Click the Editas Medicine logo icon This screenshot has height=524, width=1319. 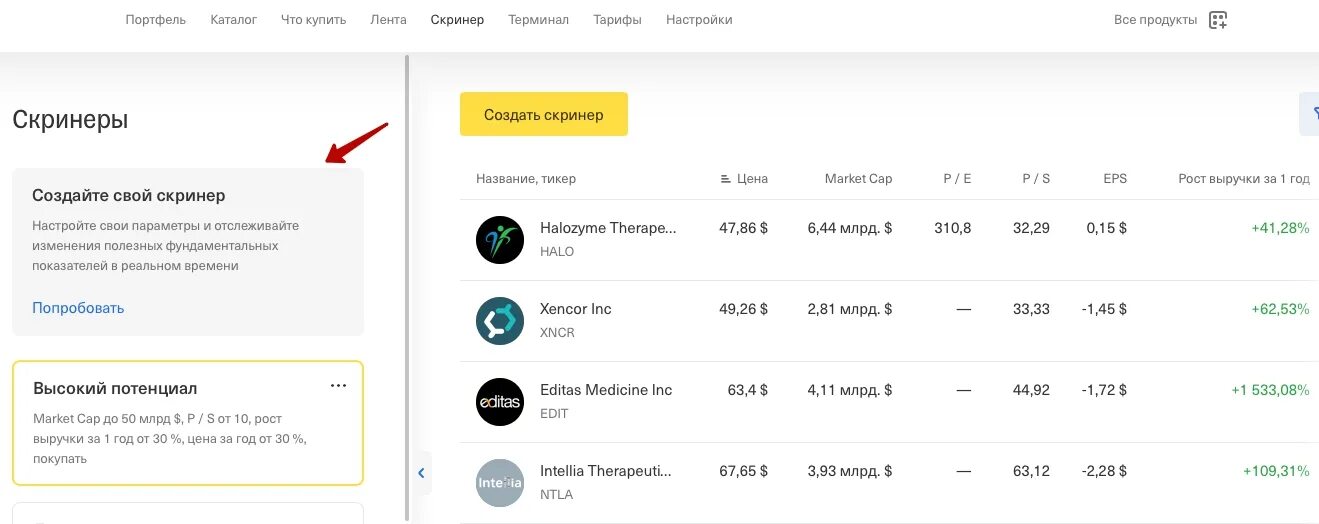point(500,402)
